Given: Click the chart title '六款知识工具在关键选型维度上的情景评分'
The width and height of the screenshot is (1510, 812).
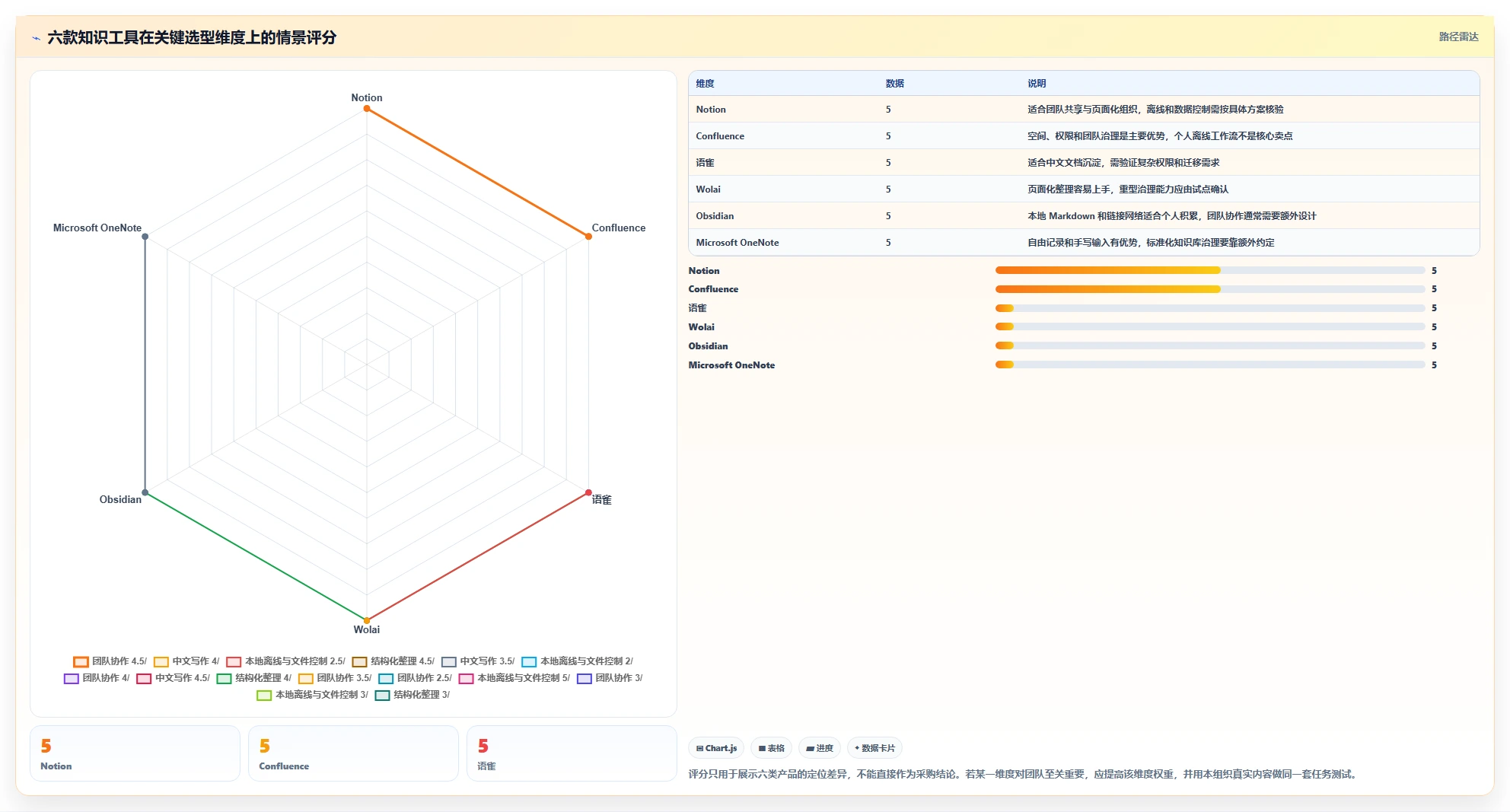Looking at the screenshot, I should pos(192,38).
